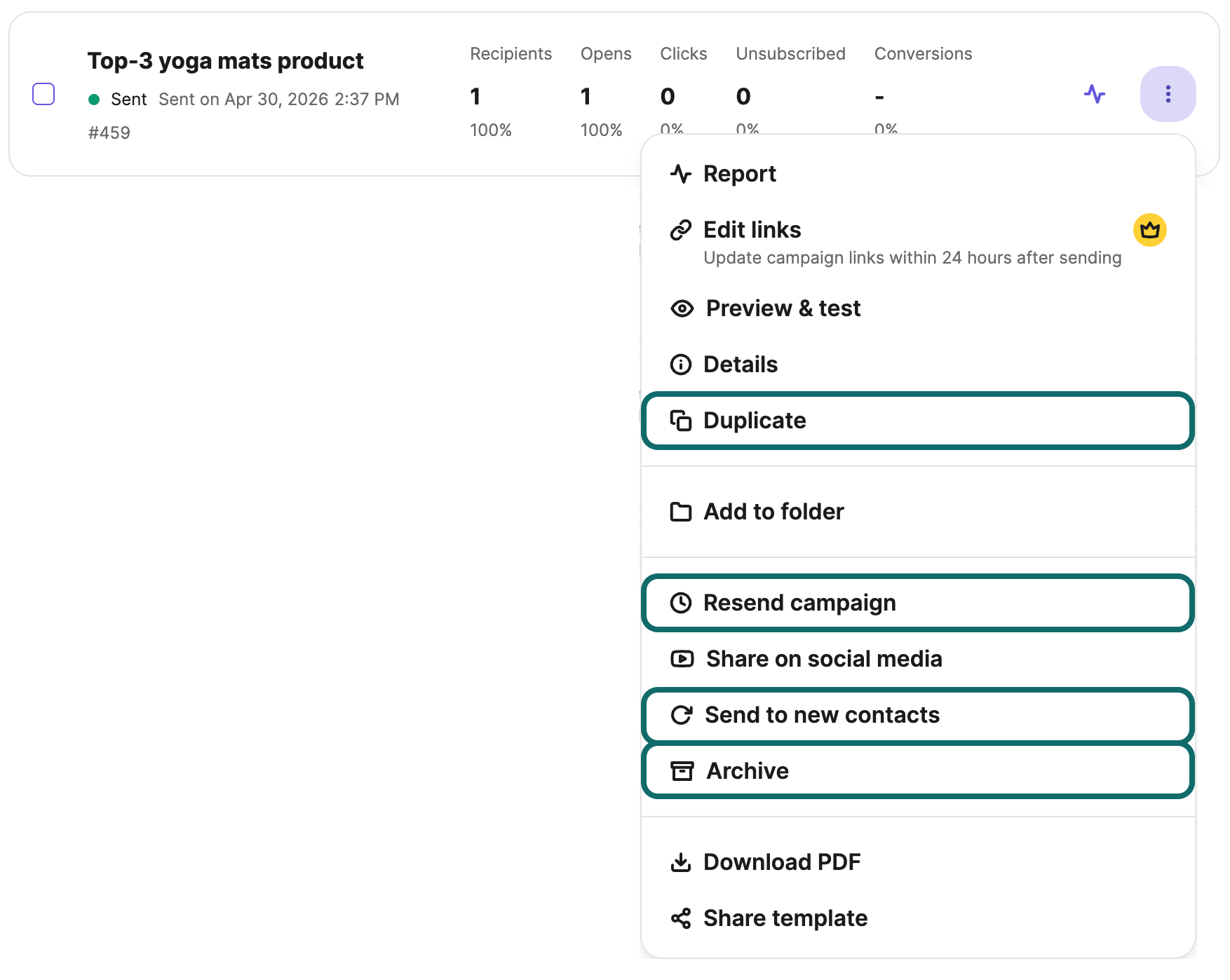Open the campaign report pulse icon
Screen dimensions: 1230x980
click(x=1095, y=94)
